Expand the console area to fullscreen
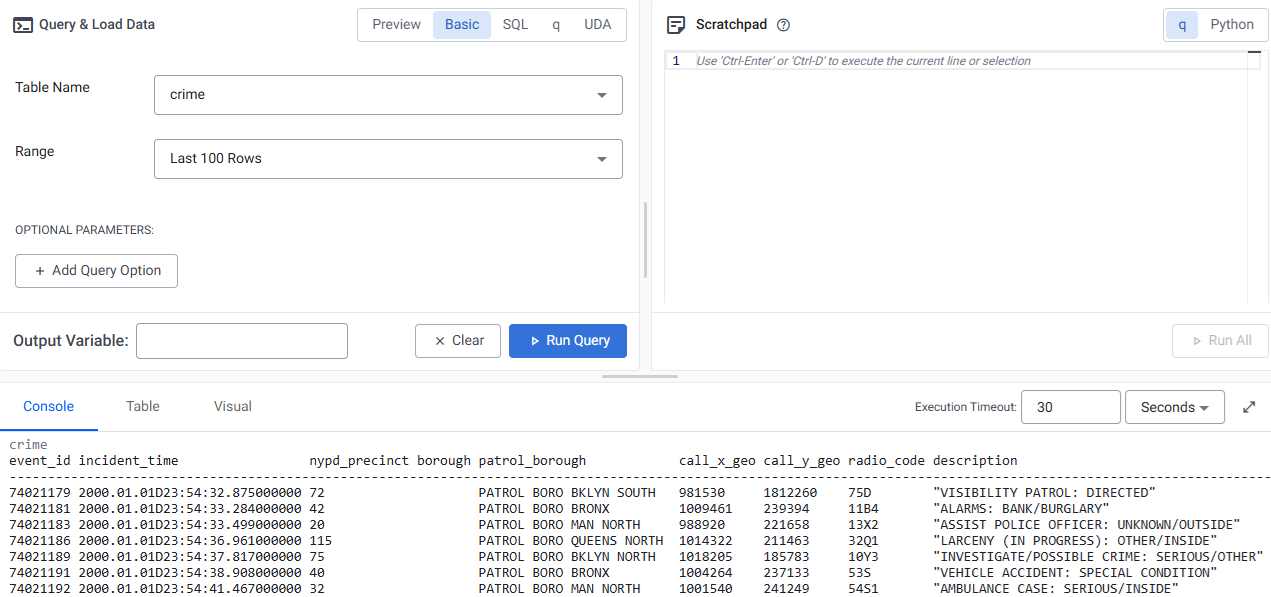The width and height of the screenshot is (1271, 597). point(1249,406)
